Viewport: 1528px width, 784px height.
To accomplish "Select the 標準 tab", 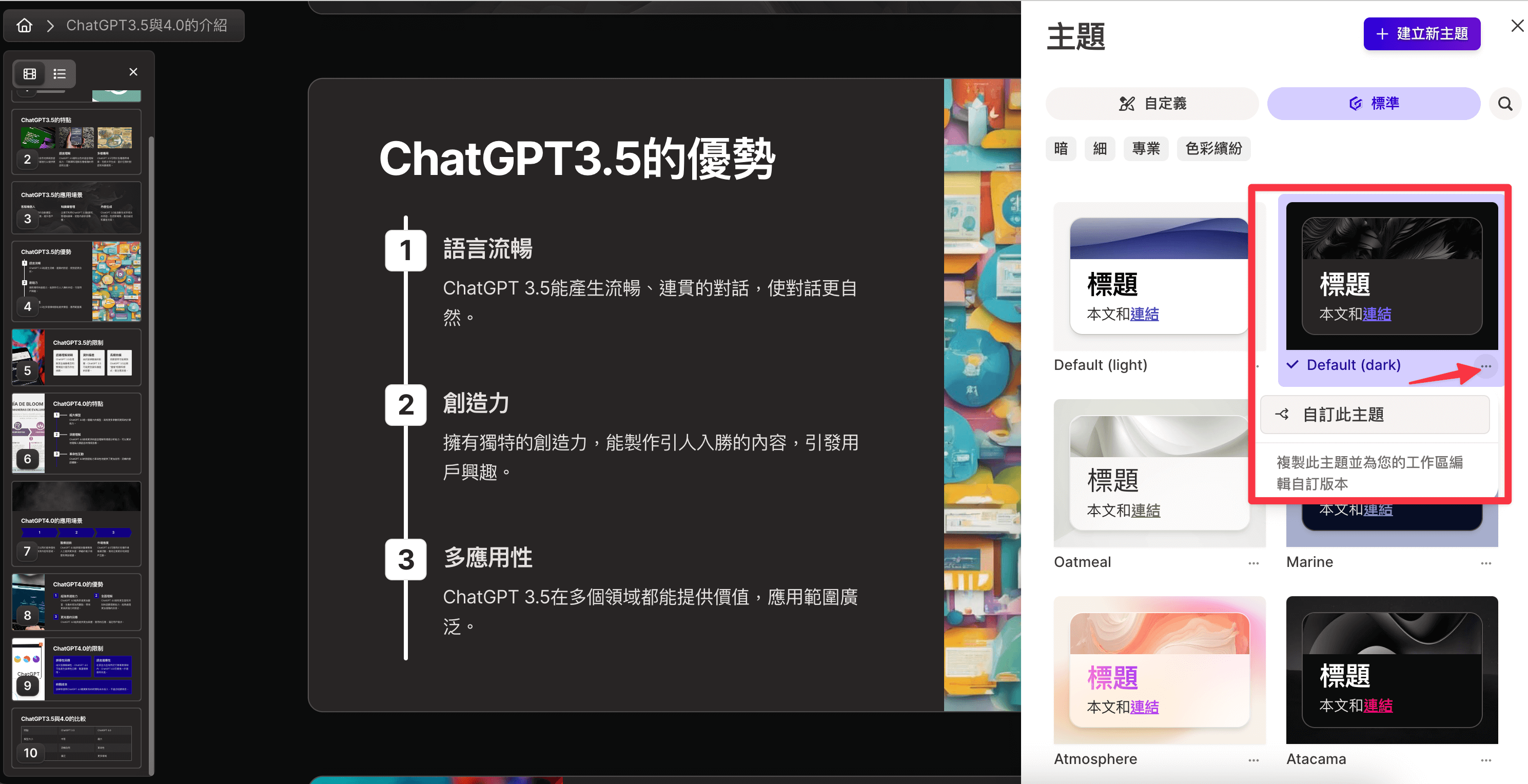I will [1373, 104].
